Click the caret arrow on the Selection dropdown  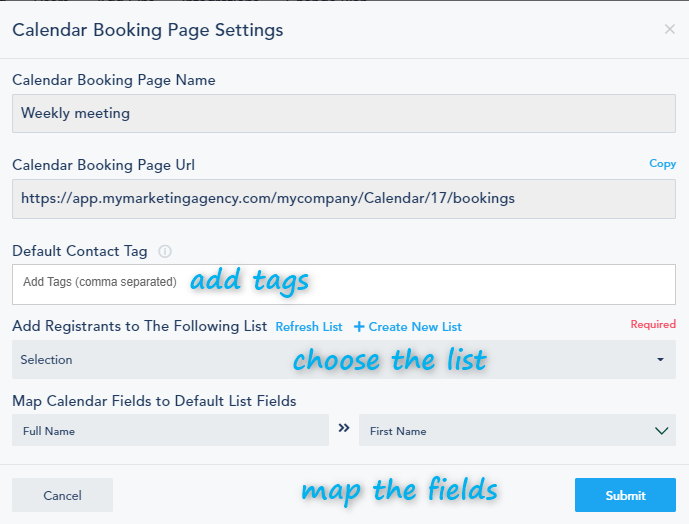661,360
